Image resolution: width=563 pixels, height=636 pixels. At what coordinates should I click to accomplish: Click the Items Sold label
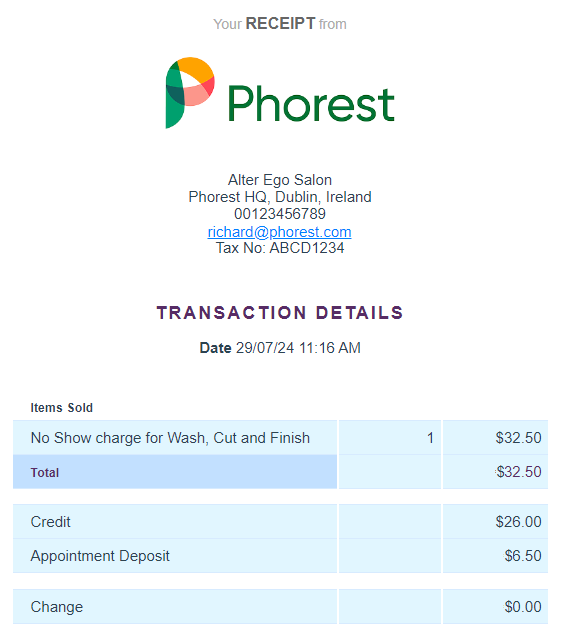(x=62, y=408)
